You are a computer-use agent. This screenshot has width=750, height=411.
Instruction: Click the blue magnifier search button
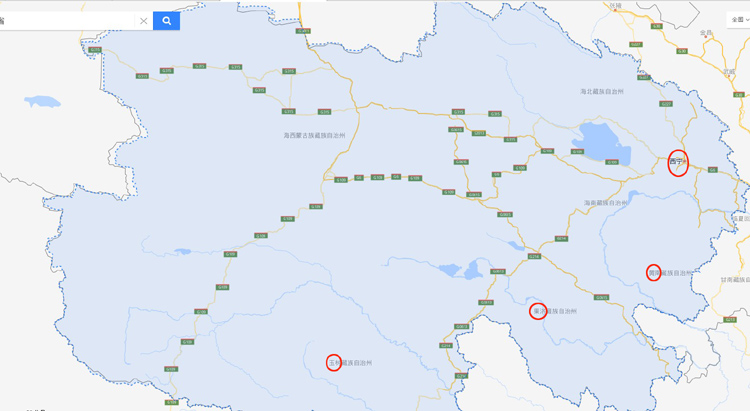click(x=166, y=21)
